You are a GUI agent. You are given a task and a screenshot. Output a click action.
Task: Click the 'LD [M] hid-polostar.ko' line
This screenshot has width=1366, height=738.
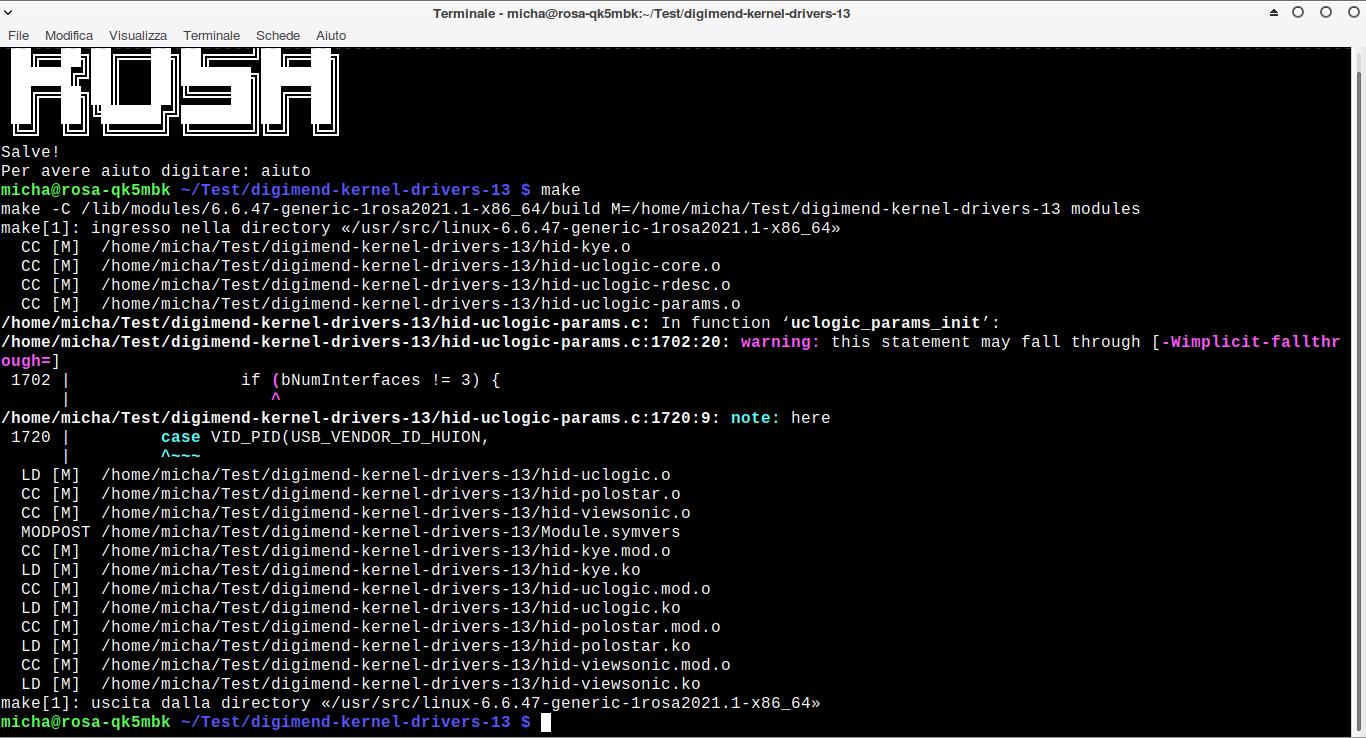356,646
